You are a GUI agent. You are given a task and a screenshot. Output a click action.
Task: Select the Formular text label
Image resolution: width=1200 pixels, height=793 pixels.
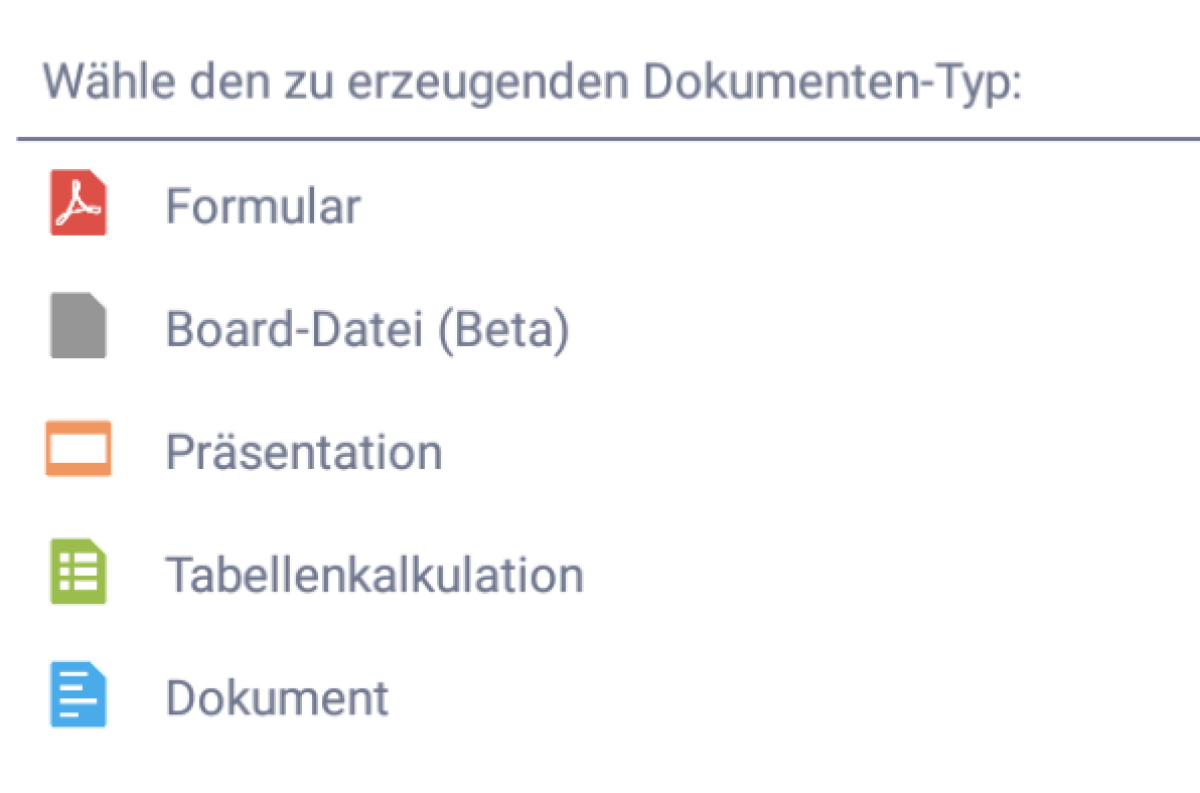(262, 207)
